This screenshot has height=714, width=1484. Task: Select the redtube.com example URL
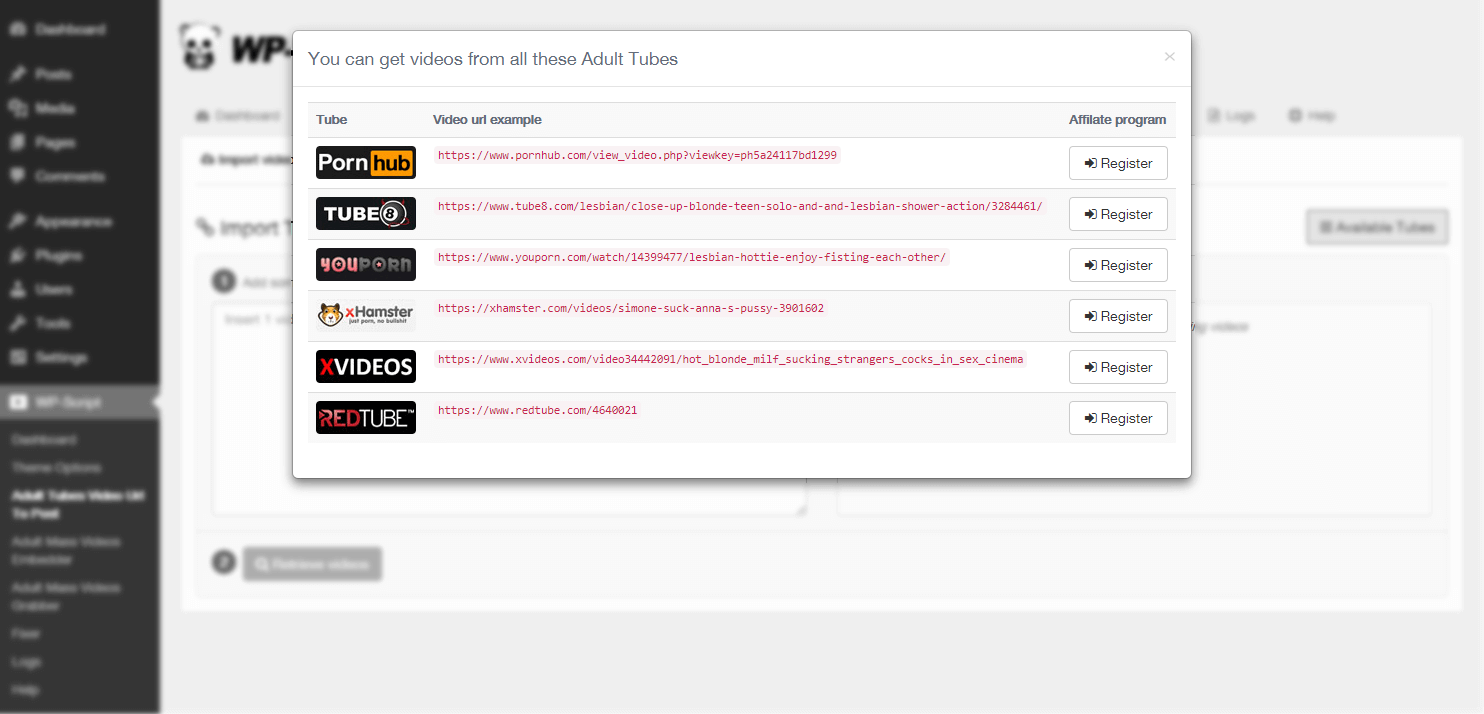pos(537,410)
